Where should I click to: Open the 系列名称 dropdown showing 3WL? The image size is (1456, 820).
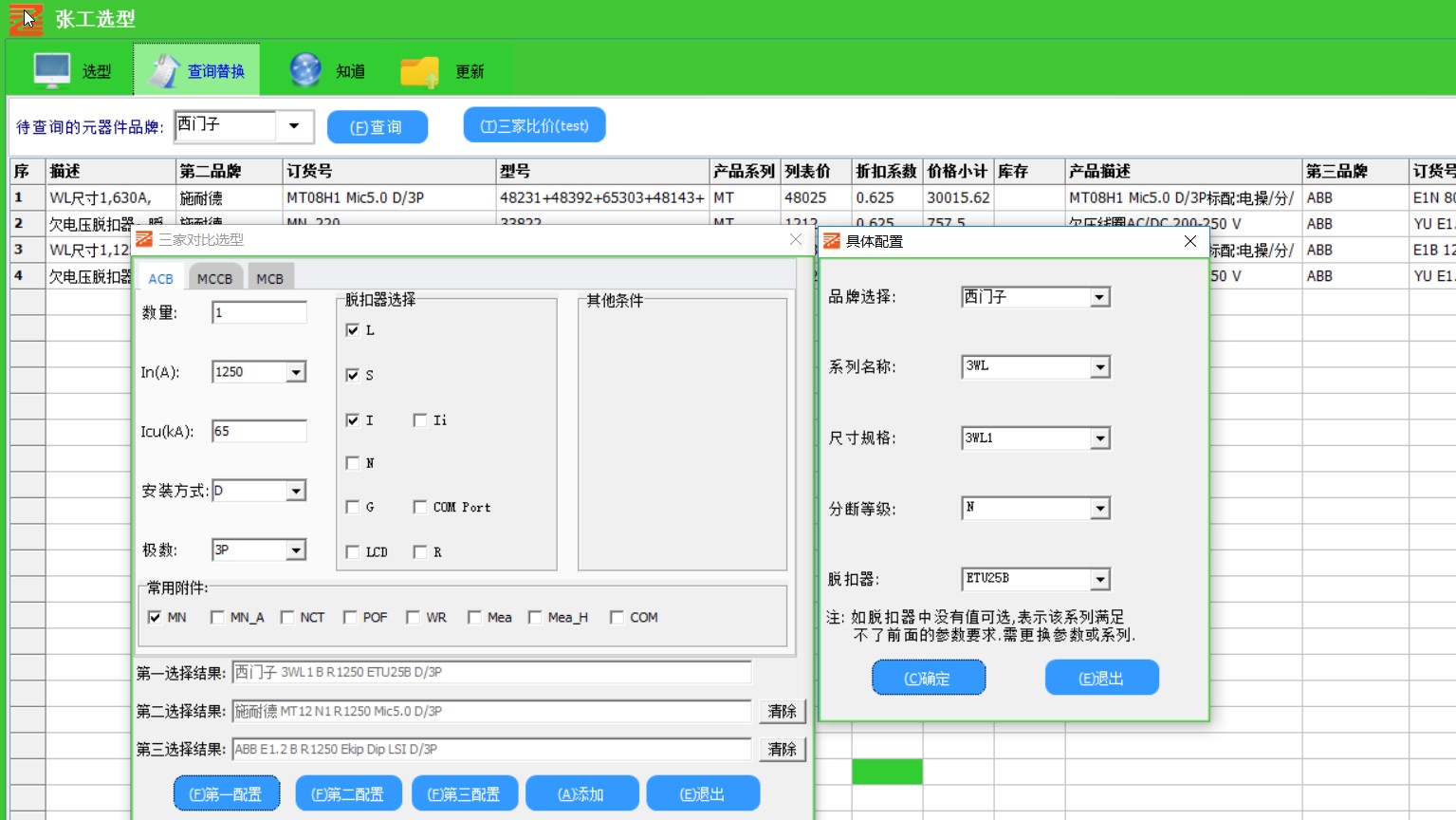tap(1099, 367)
